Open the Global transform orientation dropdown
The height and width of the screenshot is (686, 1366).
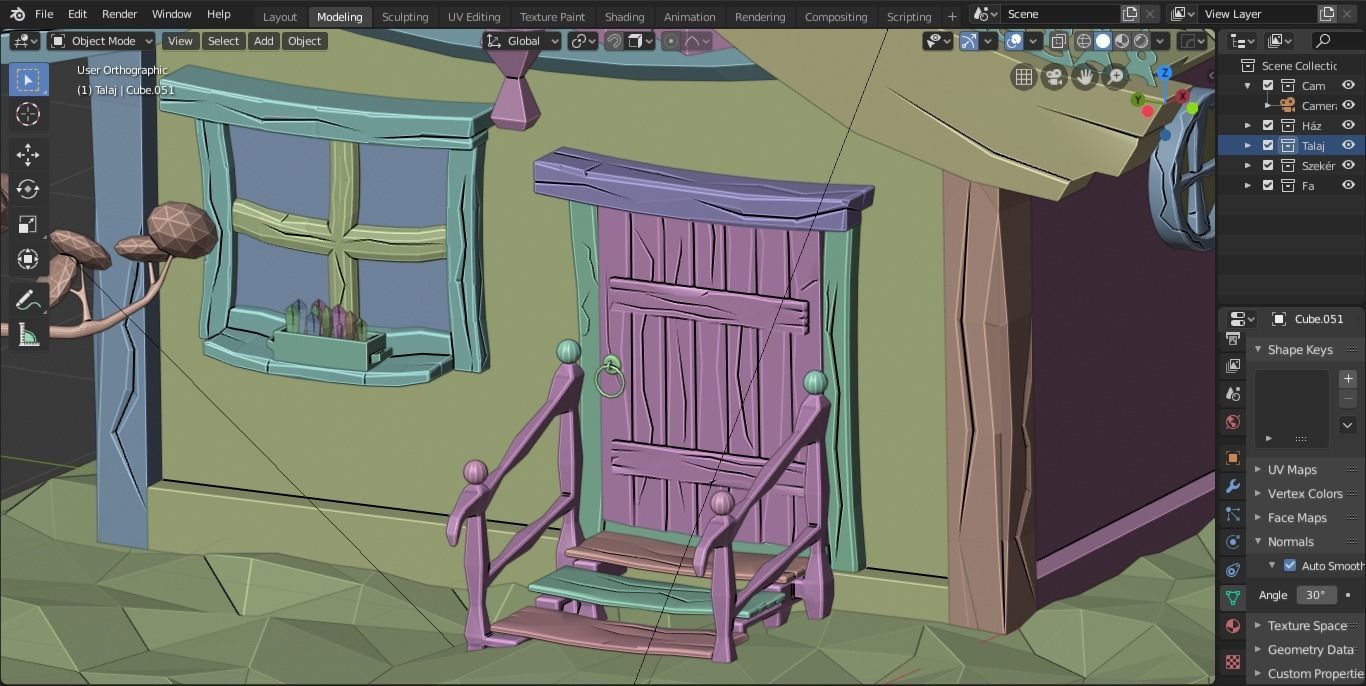click(522, 41)
